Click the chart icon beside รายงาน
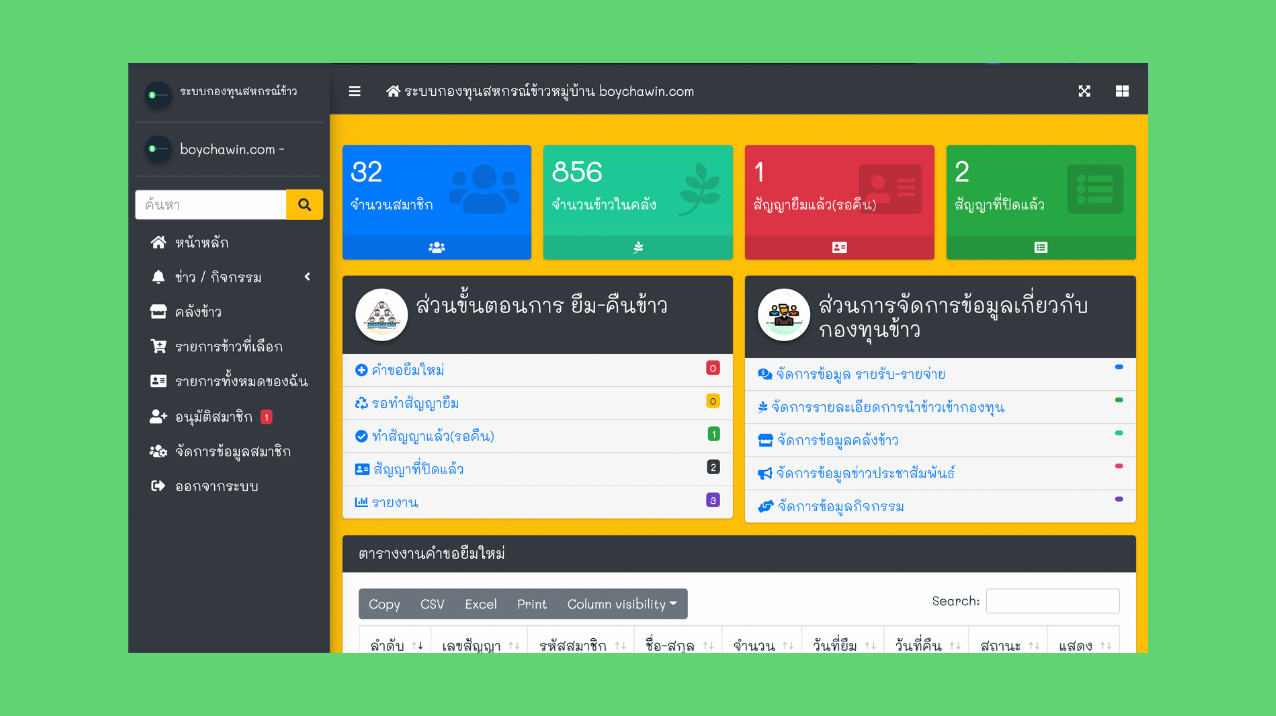Image resolution: width=1276 pixels, height=716 pixels. click(x=362, y=502)
